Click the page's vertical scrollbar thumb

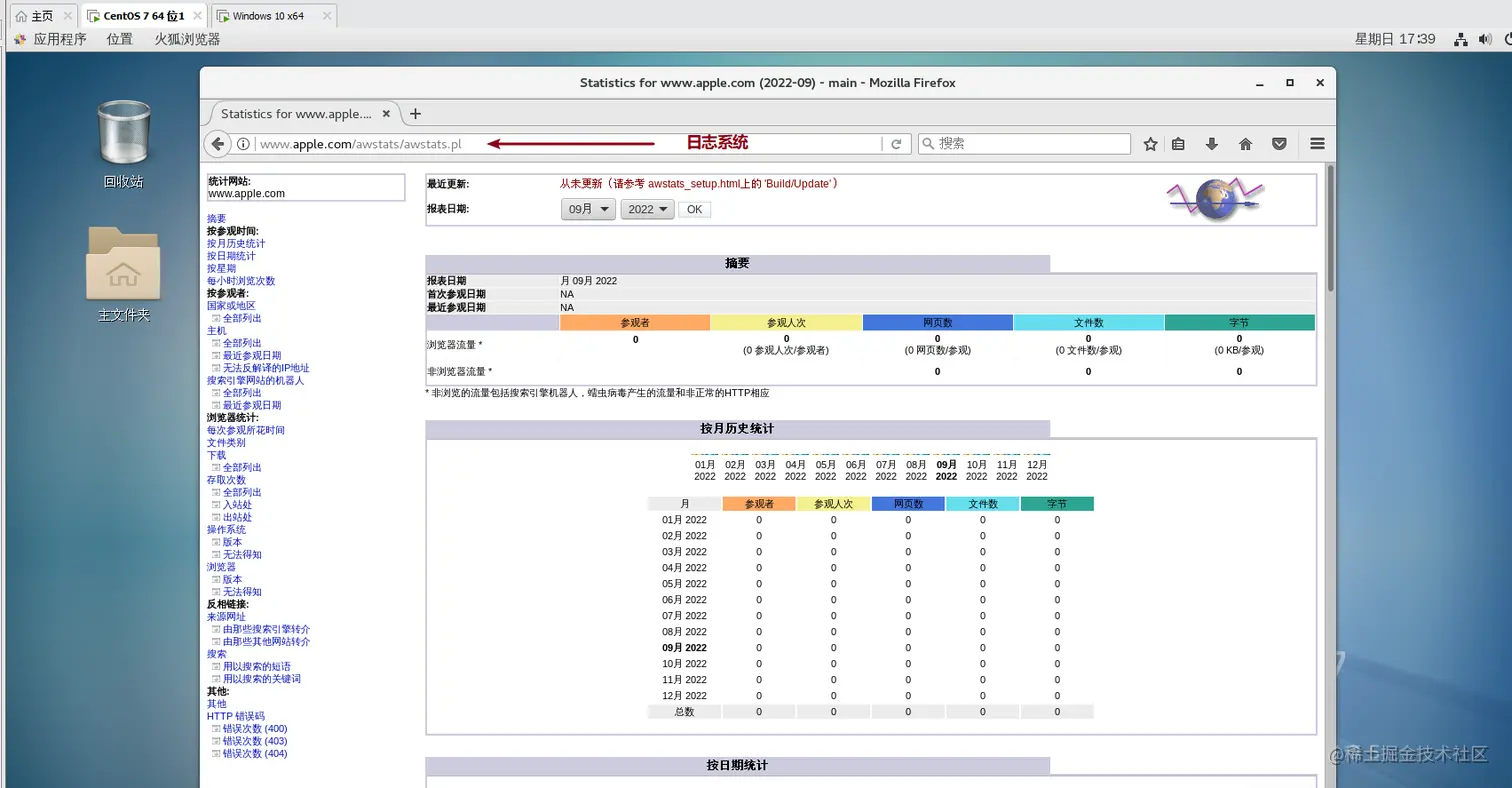[x=1330, y=228]
